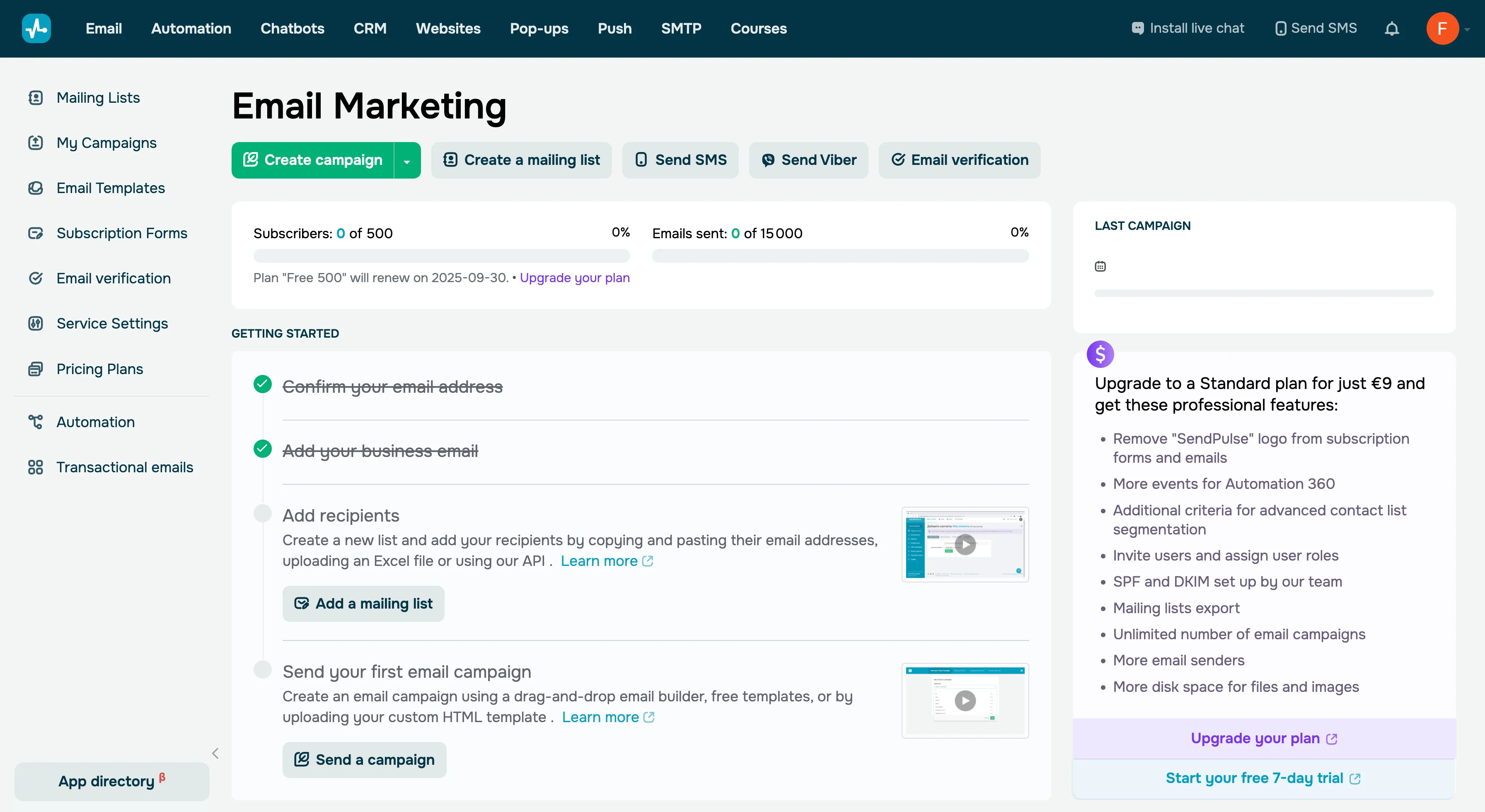Click the sidebar Automation icon
Screen dimensions: 1485x812
click(36, 422)
